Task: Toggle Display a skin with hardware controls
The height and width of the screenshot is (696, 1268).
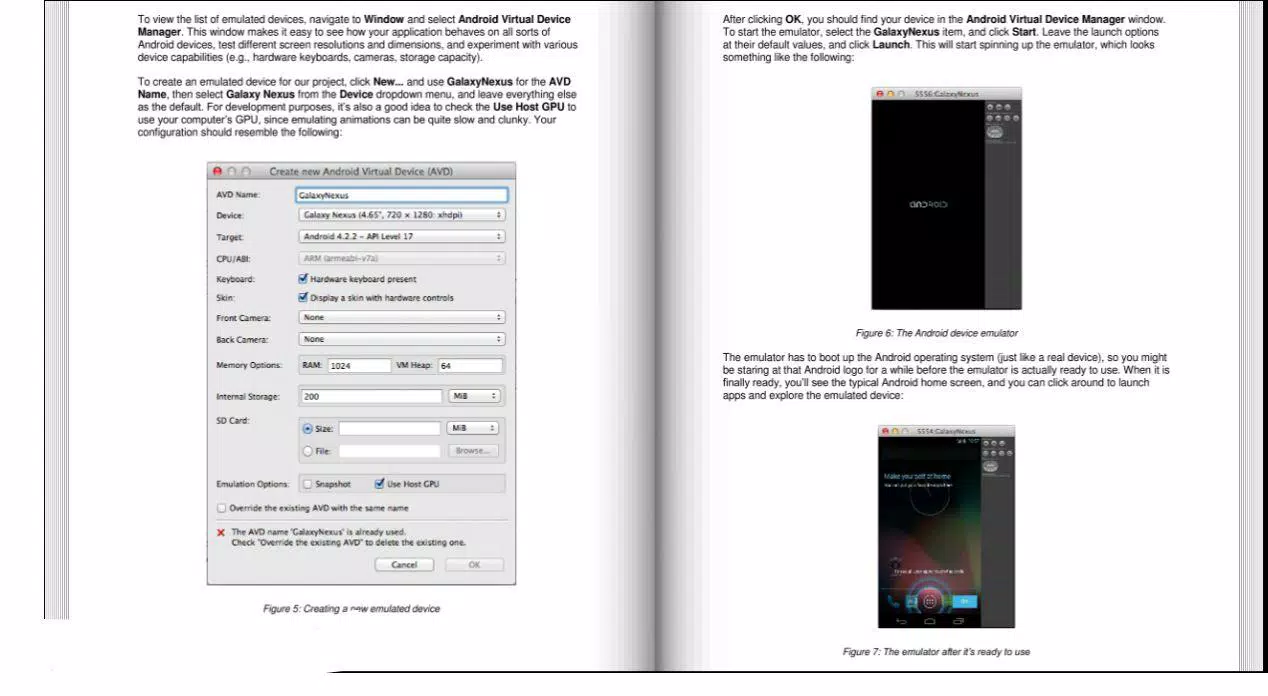Action: (304, 297)
